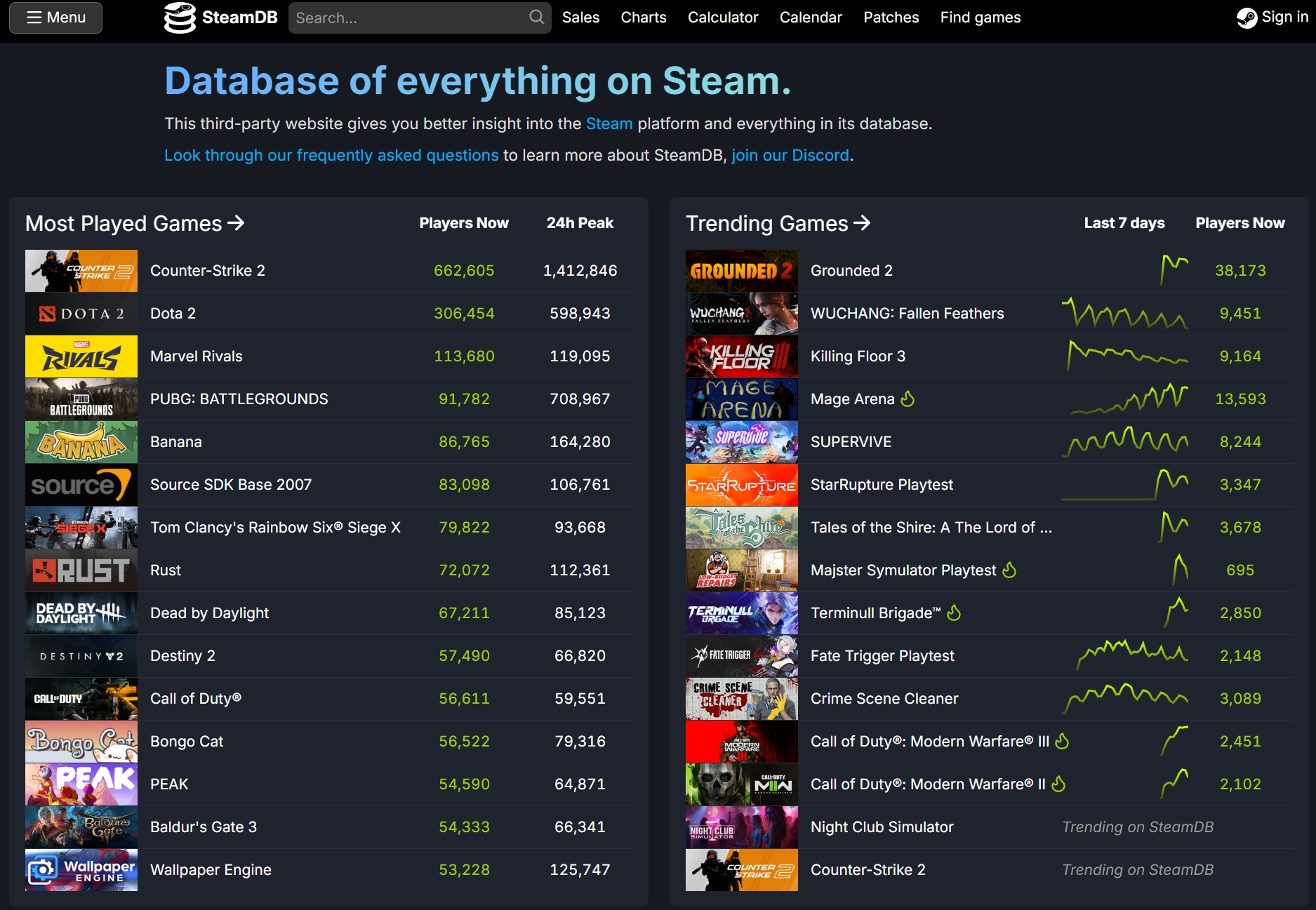Click the Dota 2 game logo
The image size is (1316, 910).
(x=81, y=314)
